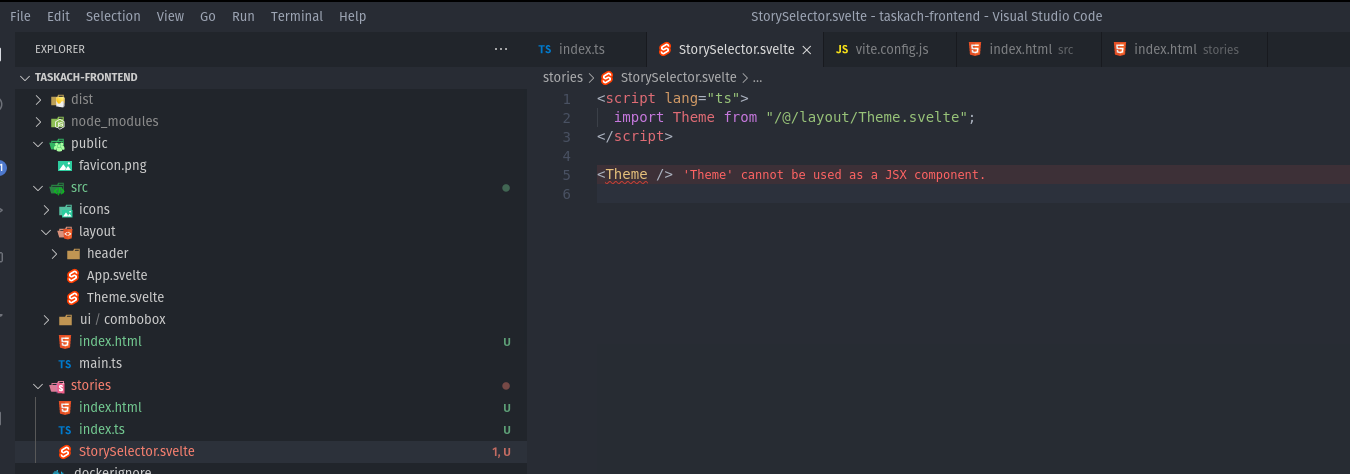The width and height of the screenshot is (1350, 474).
Task: Expand the header folder chevron
Action: (x=54, y=253)
